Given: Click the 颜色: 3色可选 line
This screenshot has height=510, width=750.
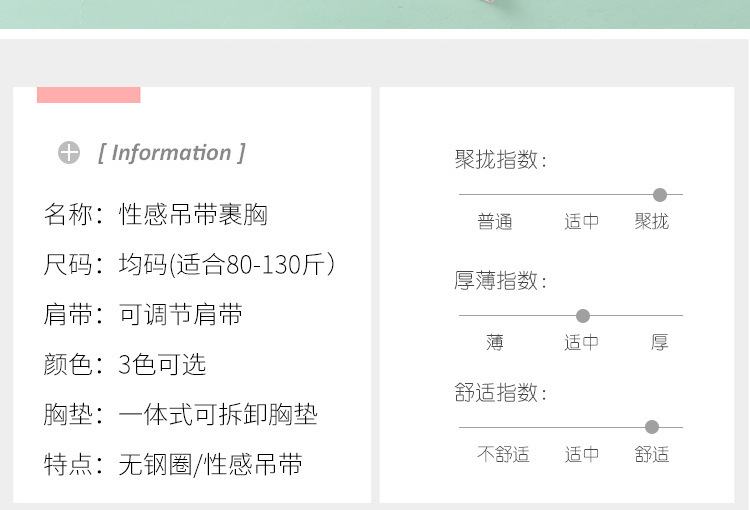Looking at the screenshot, I should [125, 364].
